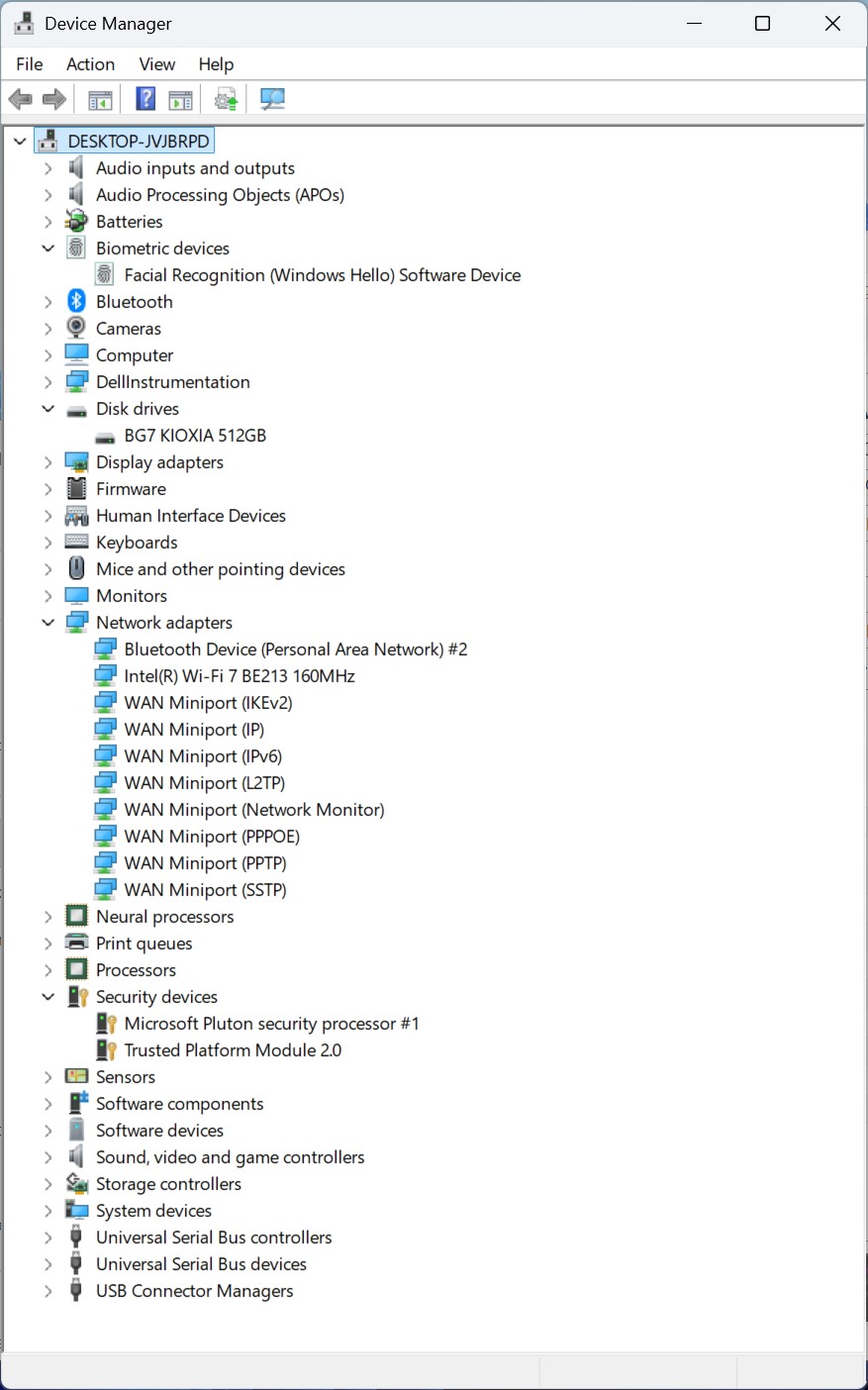868x1390 pixels.
Task: Select Trusted Platform Module 2.0
Action: (x=233, y=1050)
